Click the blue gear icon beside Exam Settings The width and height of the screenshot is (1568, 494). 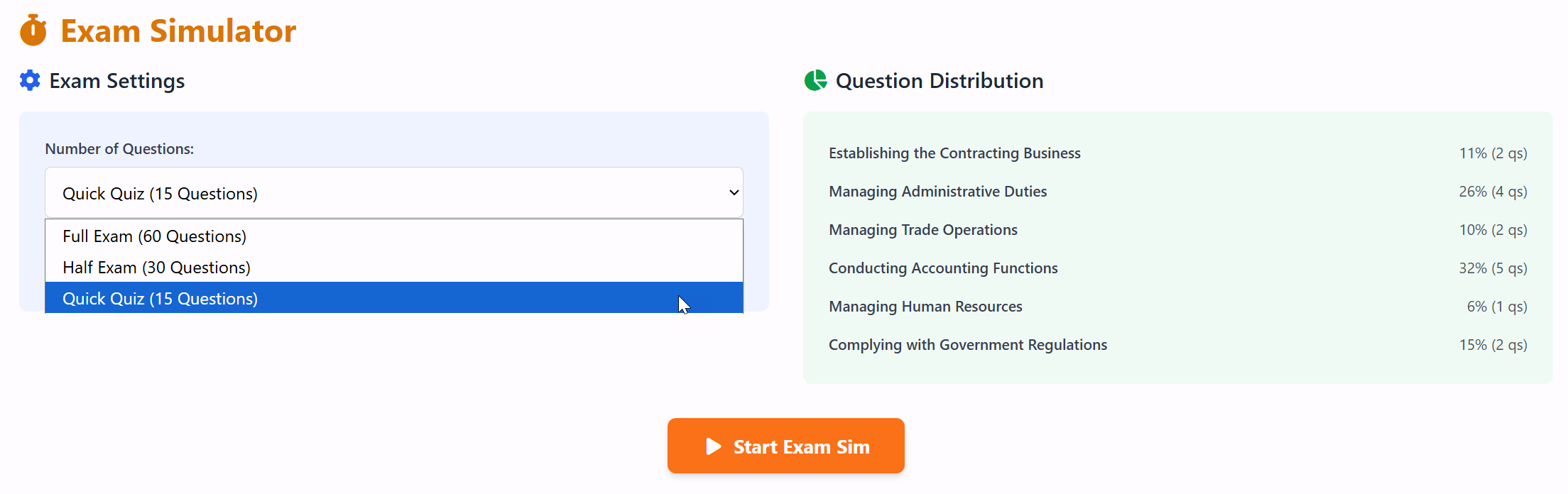coord(29,80)
